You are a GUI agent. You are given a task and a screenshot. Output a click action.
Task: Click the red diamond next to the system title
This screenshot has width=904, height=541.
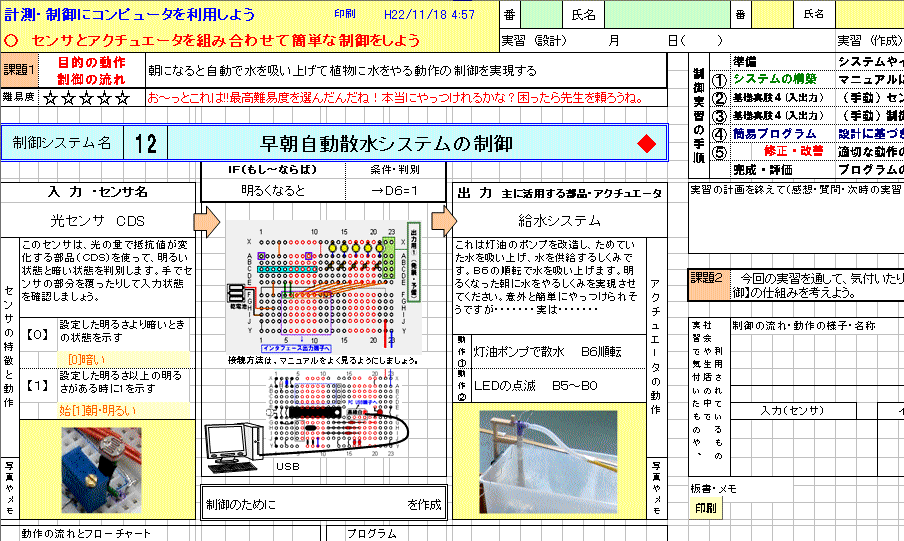[646, 143]
